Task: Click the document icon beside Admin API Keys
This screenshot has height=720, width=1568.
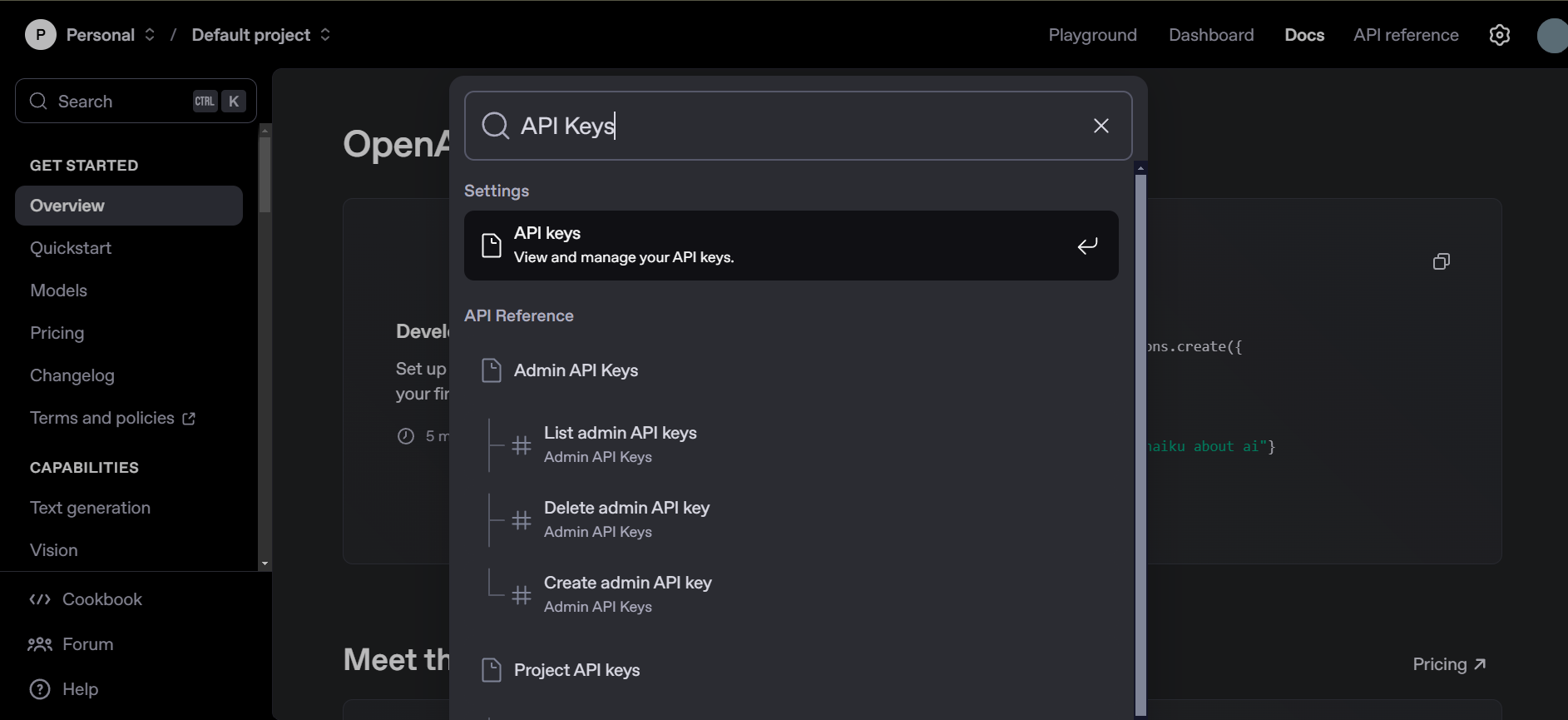Action: point(492,370)
